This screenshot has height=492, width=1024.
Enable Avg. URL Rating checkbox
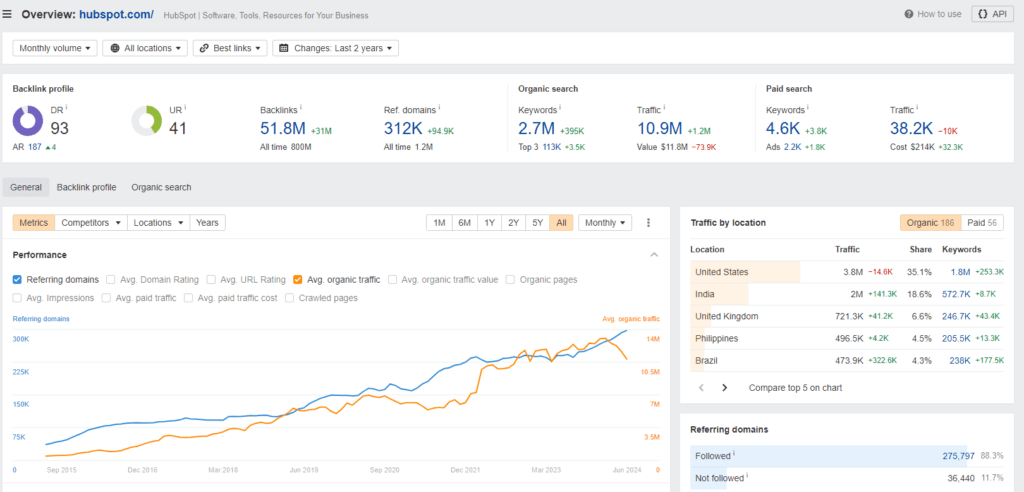tap(211, 280)
